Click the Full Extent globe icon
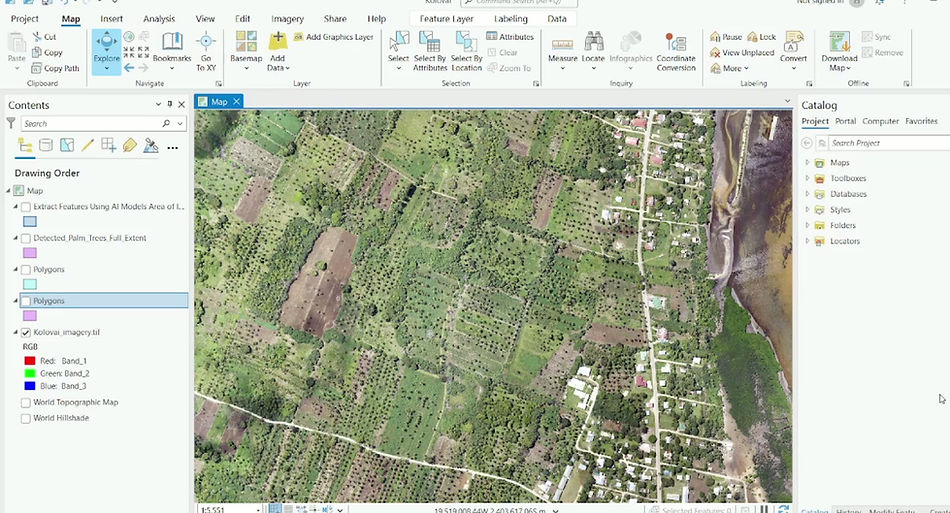This screenshot has width=950, height=513. 129,37
